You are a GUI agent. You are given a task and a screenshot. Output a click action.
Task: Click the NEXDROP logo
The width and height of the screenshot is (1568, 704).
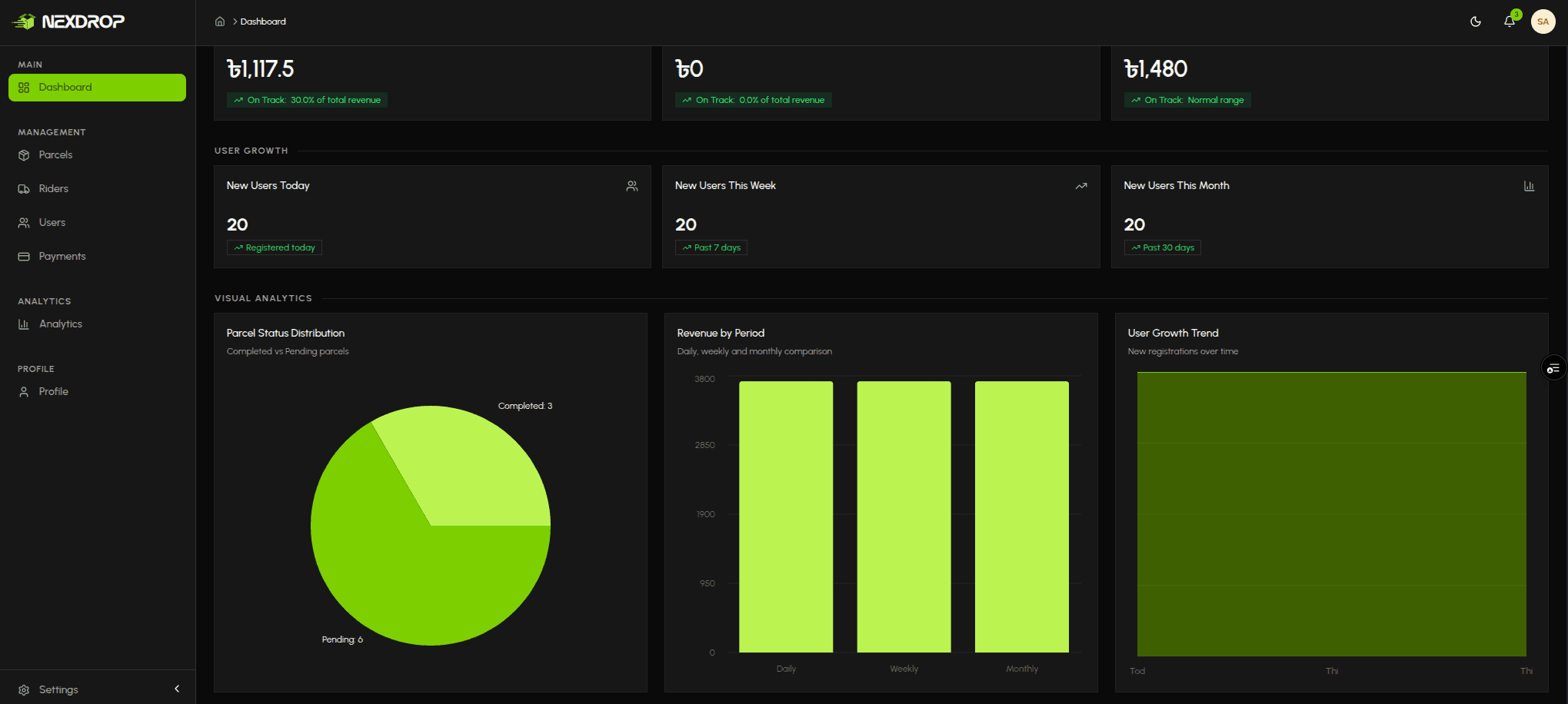[68, 22]
